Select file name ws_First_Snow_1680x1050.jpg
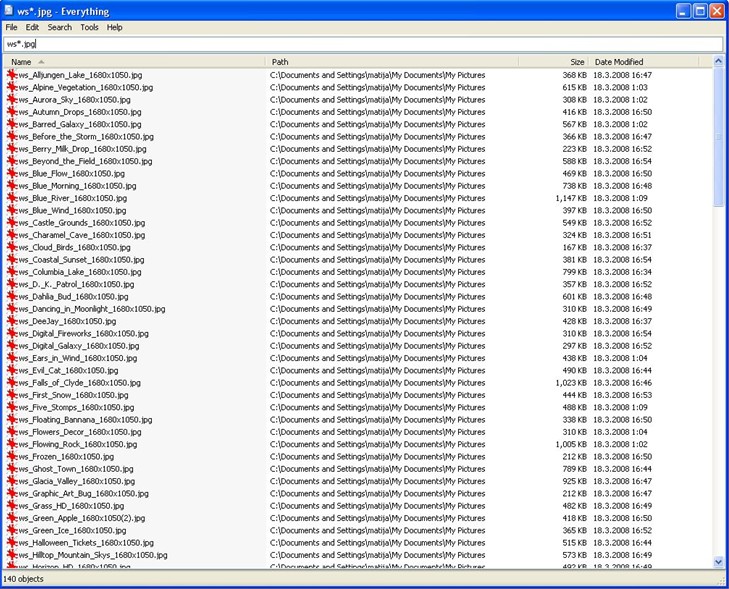 pyautogui.click(x=73, y=395)
